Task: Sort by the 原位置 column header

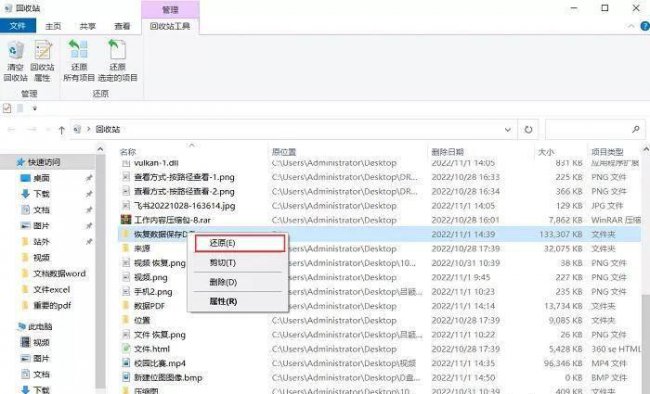Action: click(x=284, y=152)
